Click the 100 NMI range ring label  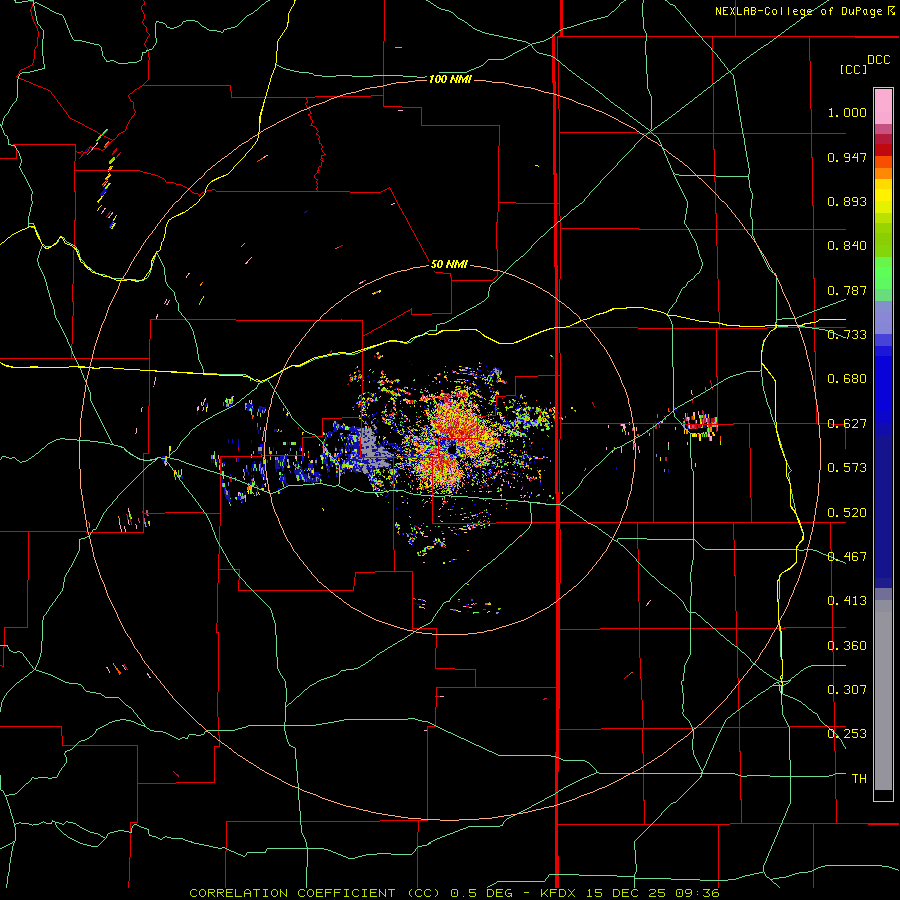(450, 79)
